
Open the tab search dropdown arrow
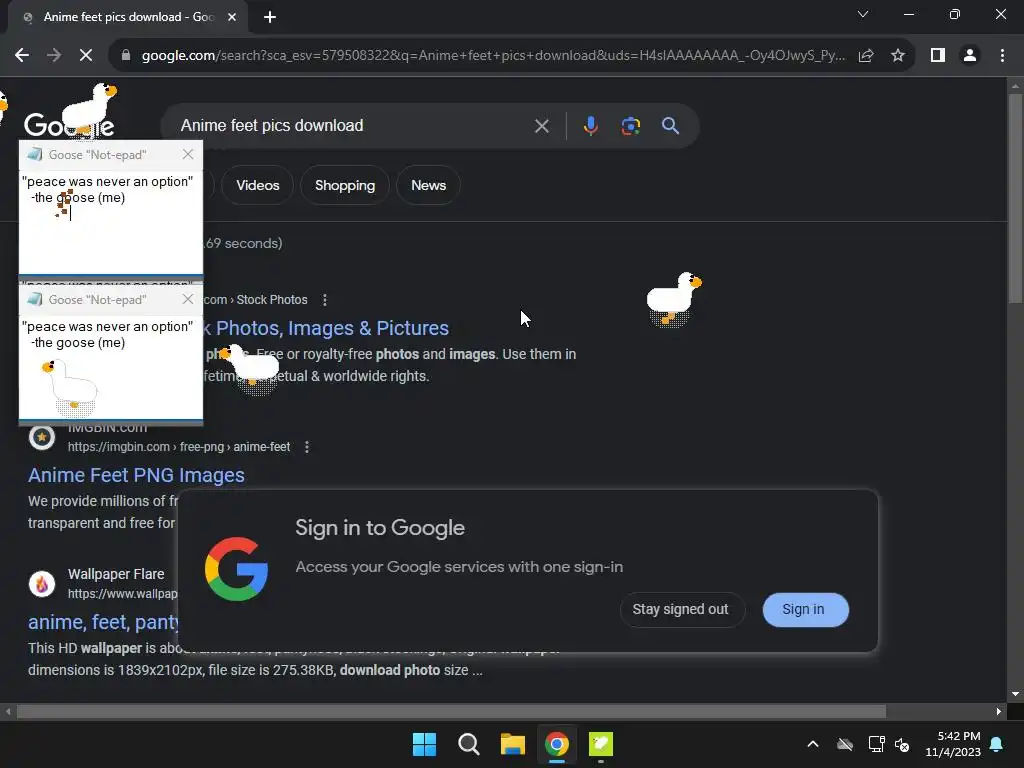point(863,14)
